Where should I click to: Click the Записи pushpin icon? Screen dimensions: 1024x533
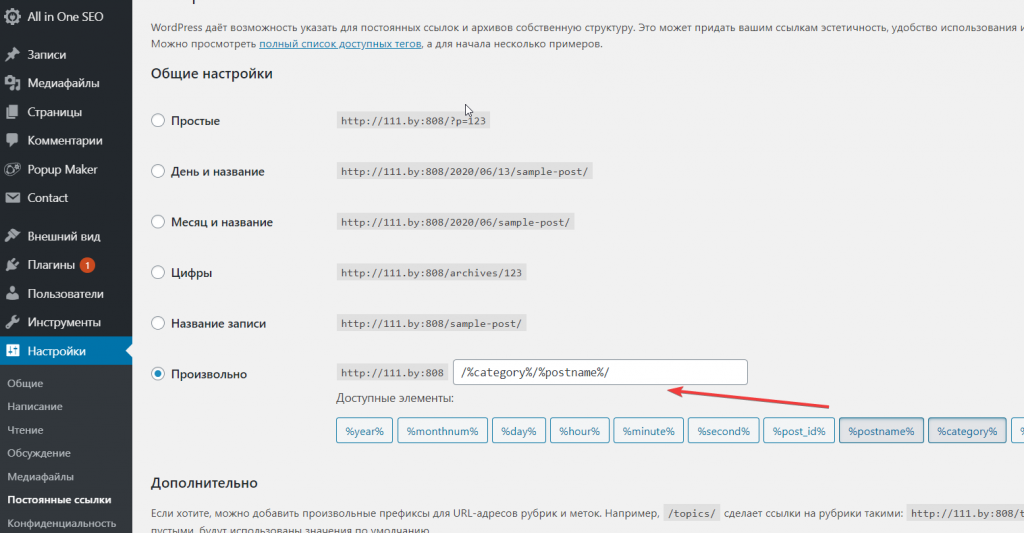[x=12, y=55]
